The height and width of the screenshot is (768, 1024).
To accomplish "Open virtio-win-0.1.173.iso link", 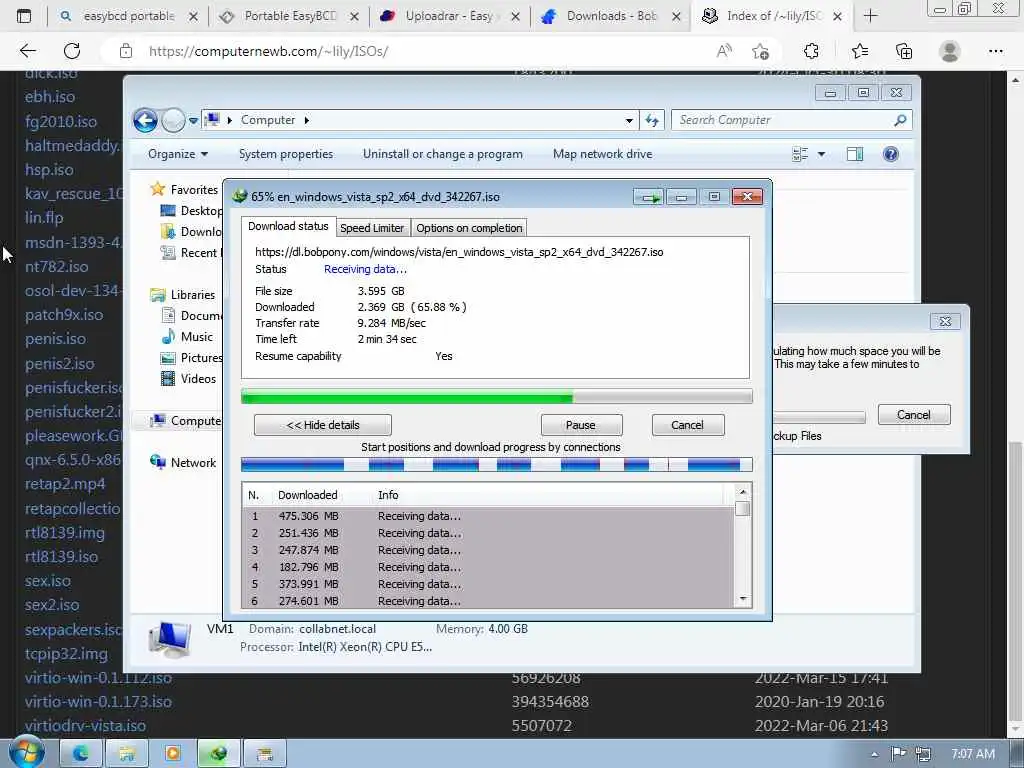I will (98, 701).
